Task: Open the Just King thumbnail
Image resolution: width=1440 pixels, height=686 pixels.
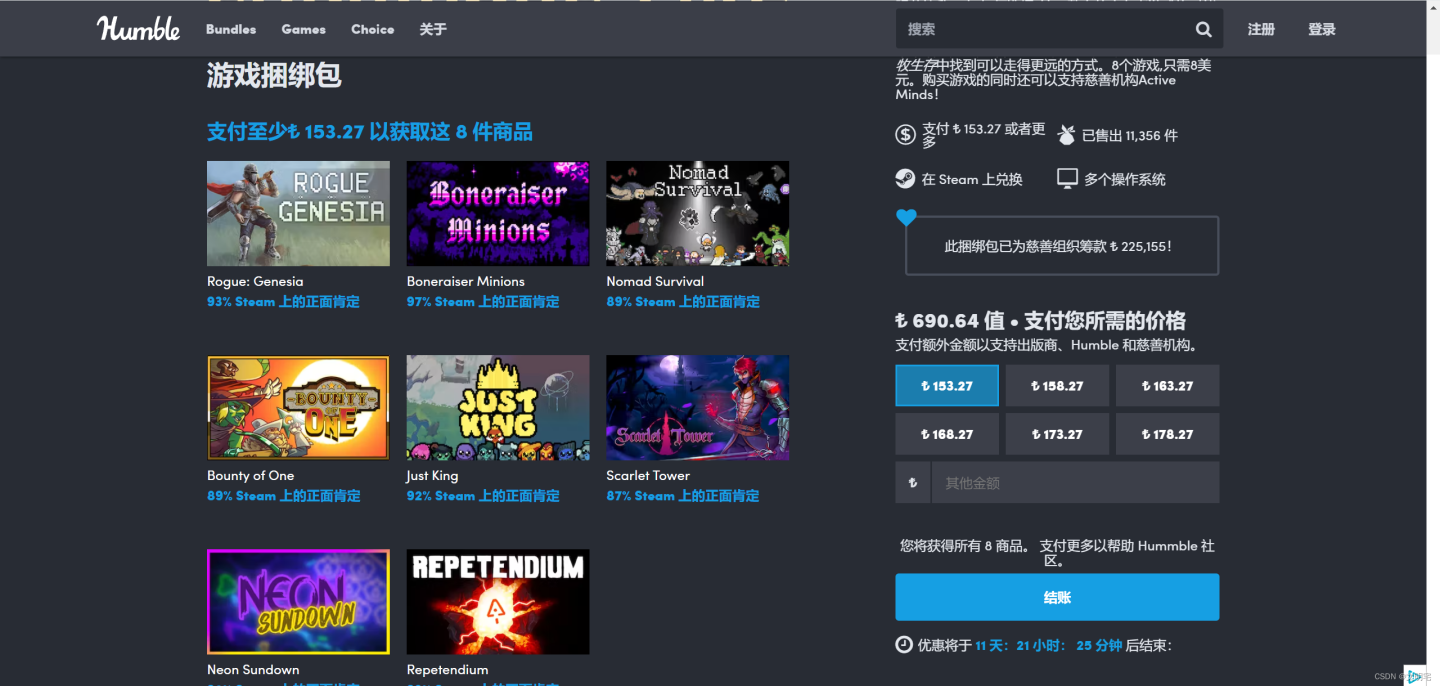Action: 498,408
